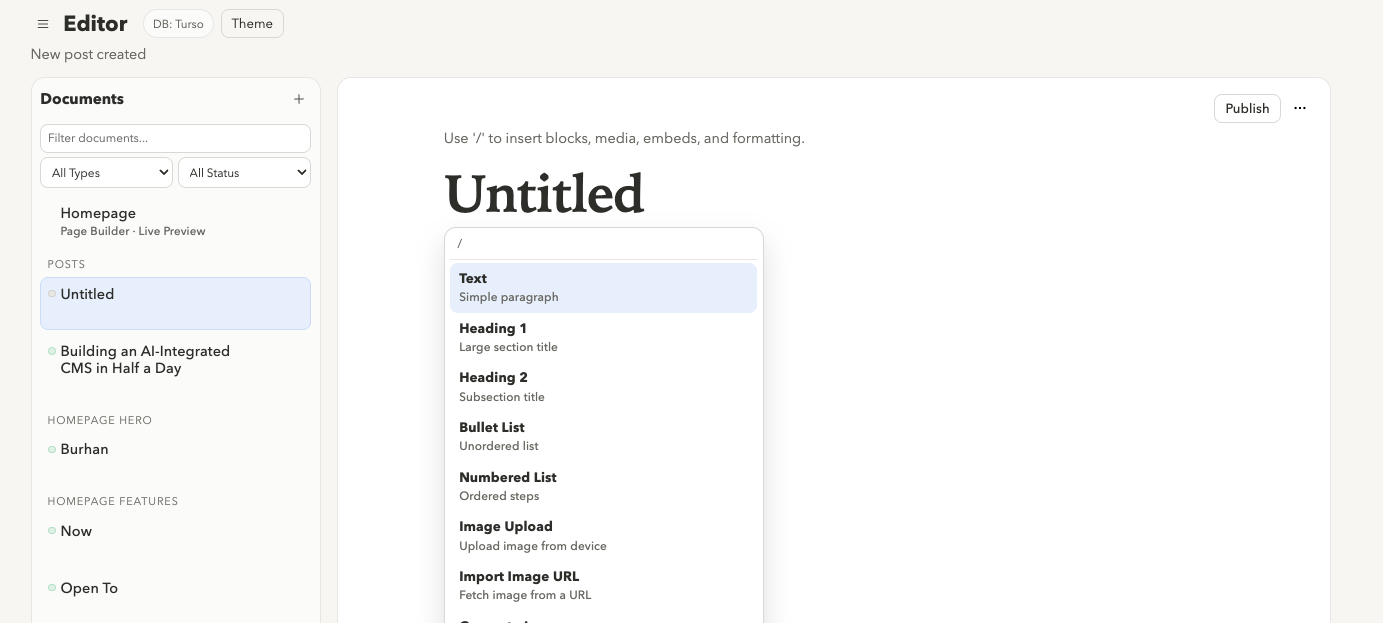Viewport: 1383px width, 623px height.
Task: Click the status dot beside Burhan
Action: pos(52,449)
